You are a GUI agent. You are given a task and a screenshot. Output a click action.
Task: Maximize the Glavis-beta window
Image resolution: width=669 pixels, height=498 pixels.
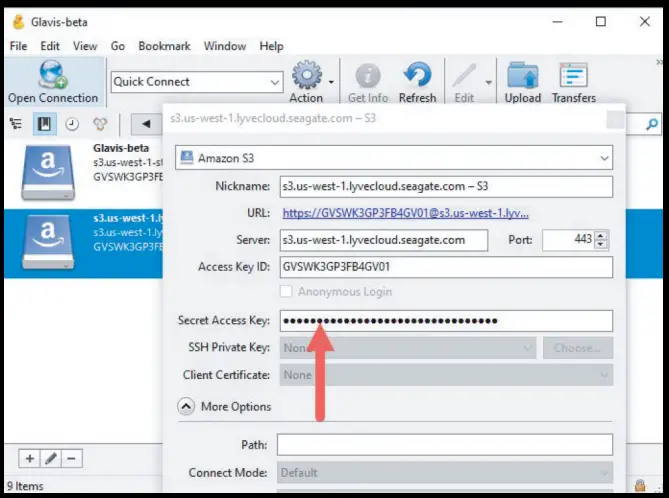click(x=601, y=22)
